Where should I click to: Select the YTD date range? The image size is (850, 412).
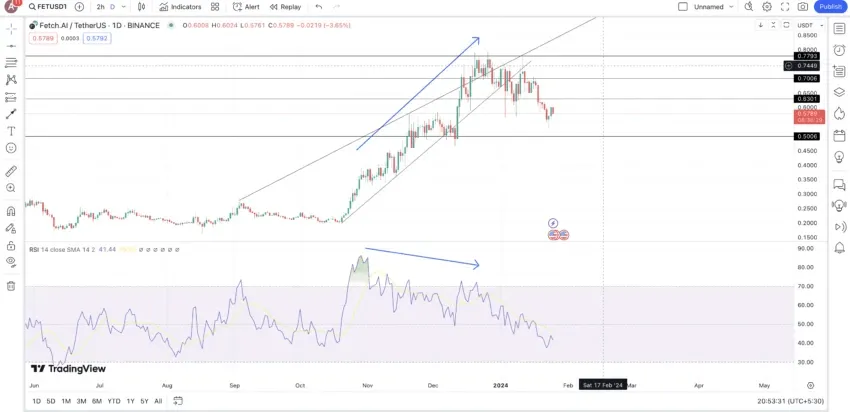point(114,401)
